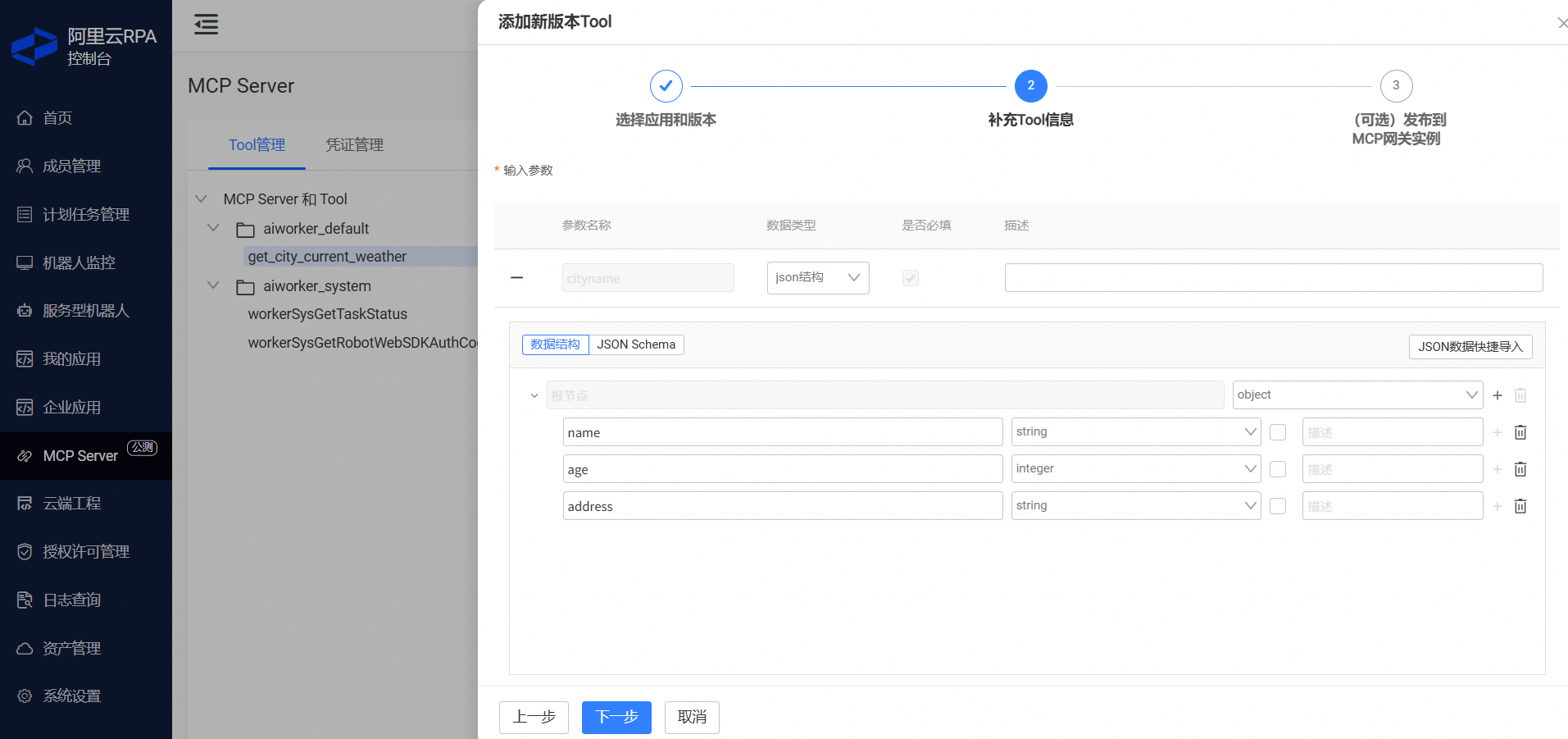
Task: Click the aiworker_system folder icon
Action: [x=245, y=287]
